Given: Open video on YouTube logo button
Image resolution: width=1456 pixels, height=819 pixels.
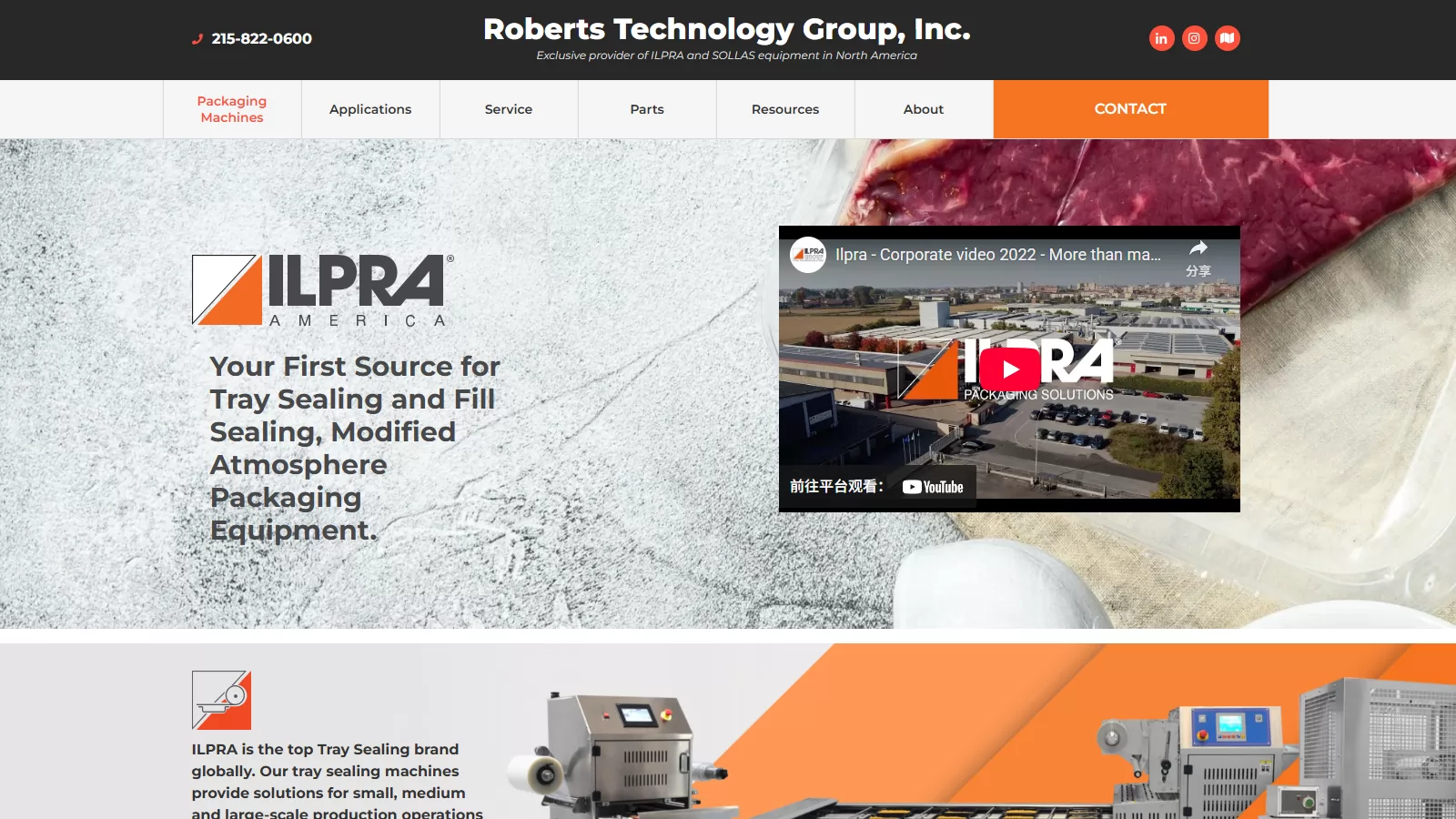Looking at the screenshot, I should pyautogui.click(x=933, y=487).
